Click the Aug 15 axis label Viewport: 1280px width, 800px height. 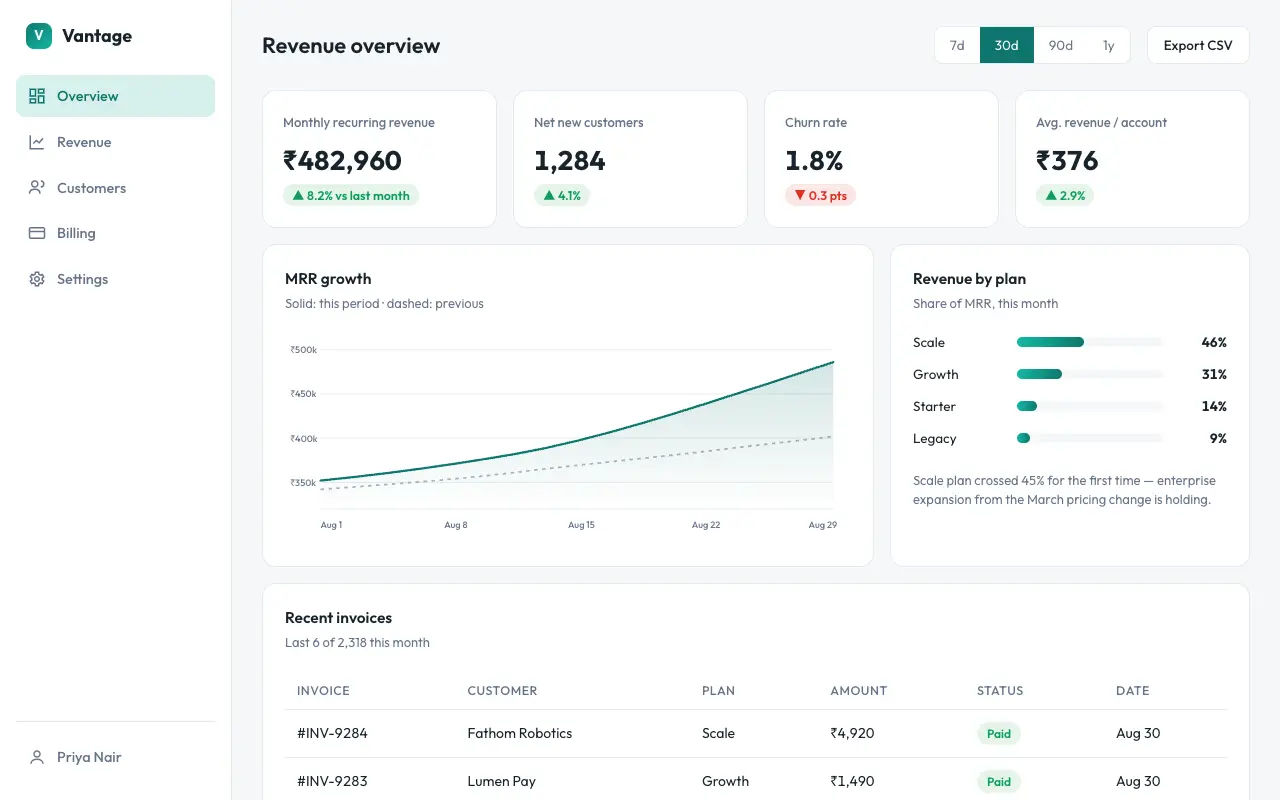[581, 525]
